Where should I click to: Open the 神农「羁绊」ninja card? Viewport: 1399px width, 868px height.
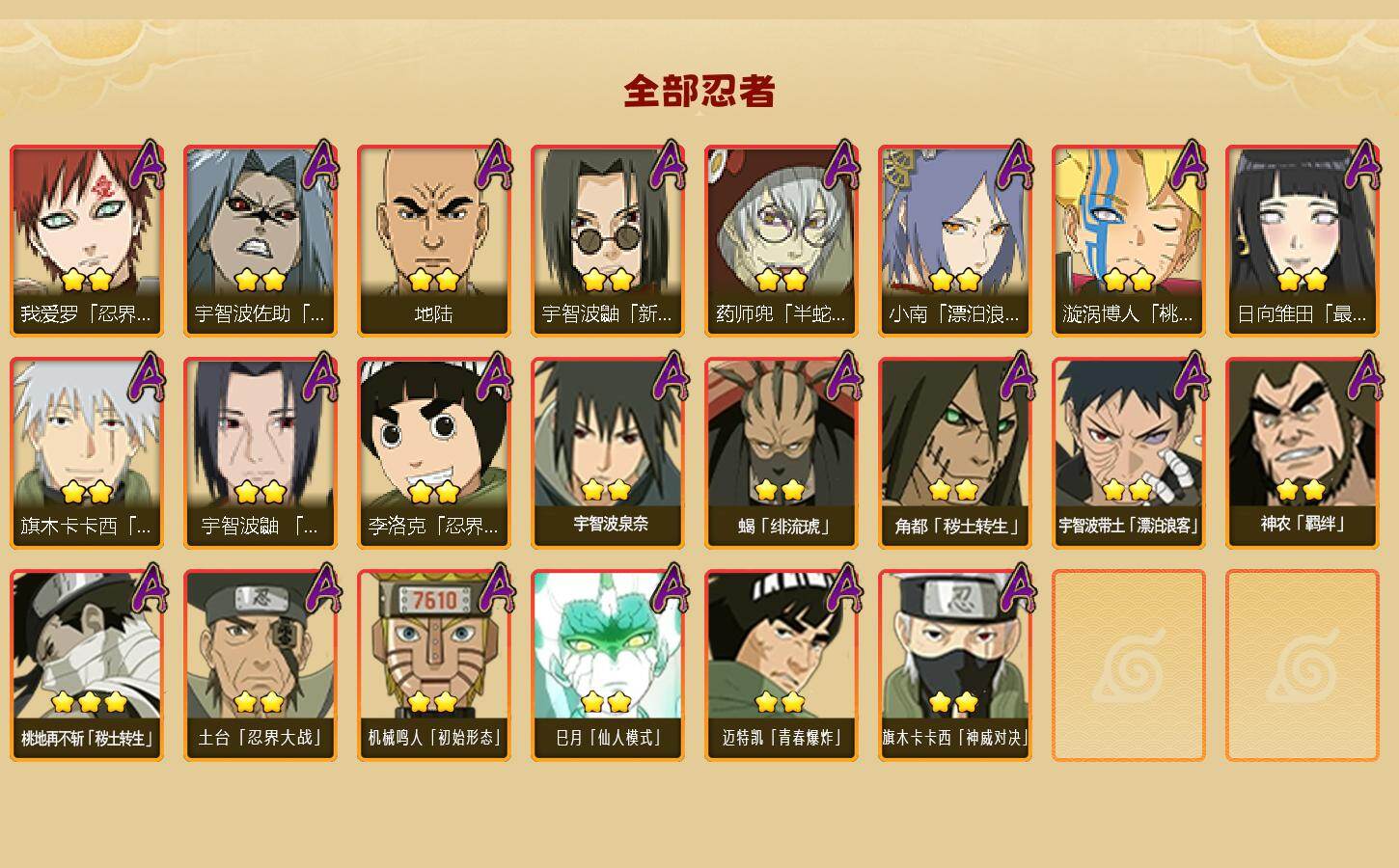pos(1303,453)
